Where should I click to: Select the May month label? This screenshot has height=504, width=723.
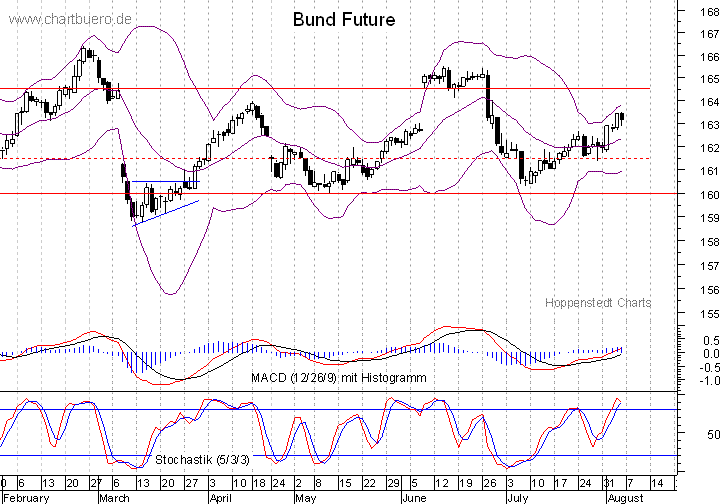click(x=306, y=498)
